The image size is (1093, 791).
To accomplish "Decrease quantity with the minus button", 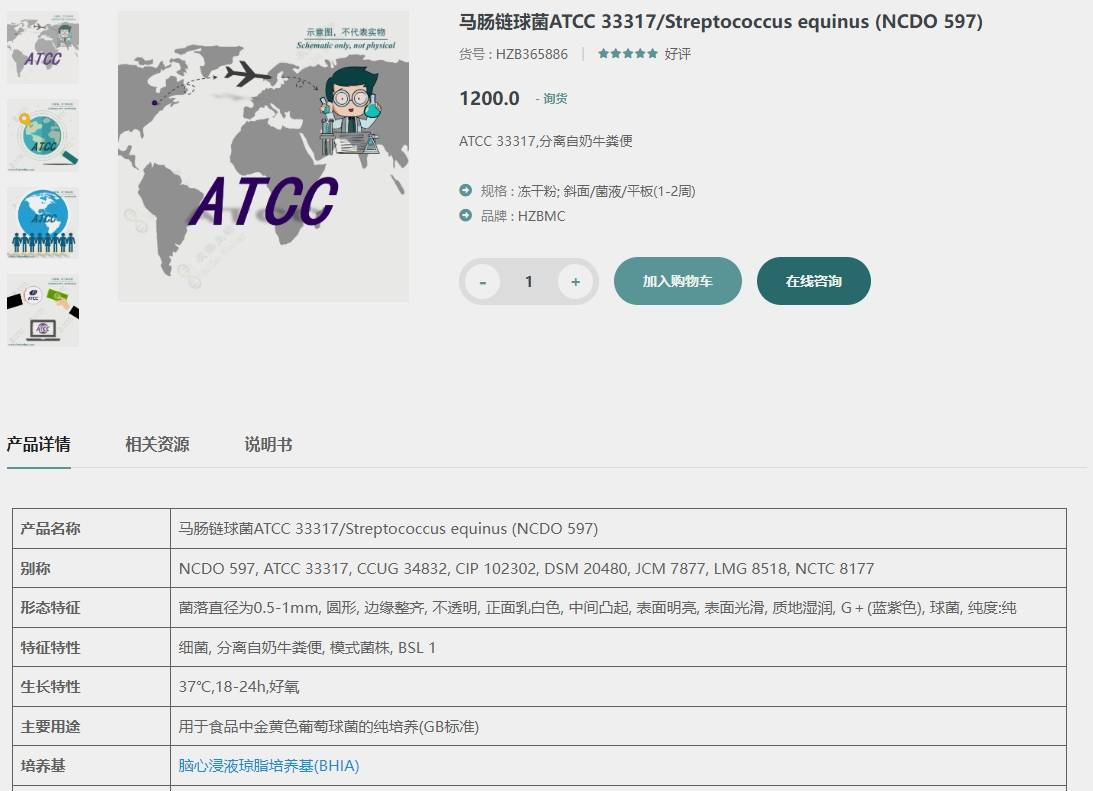I will [483, 282].
